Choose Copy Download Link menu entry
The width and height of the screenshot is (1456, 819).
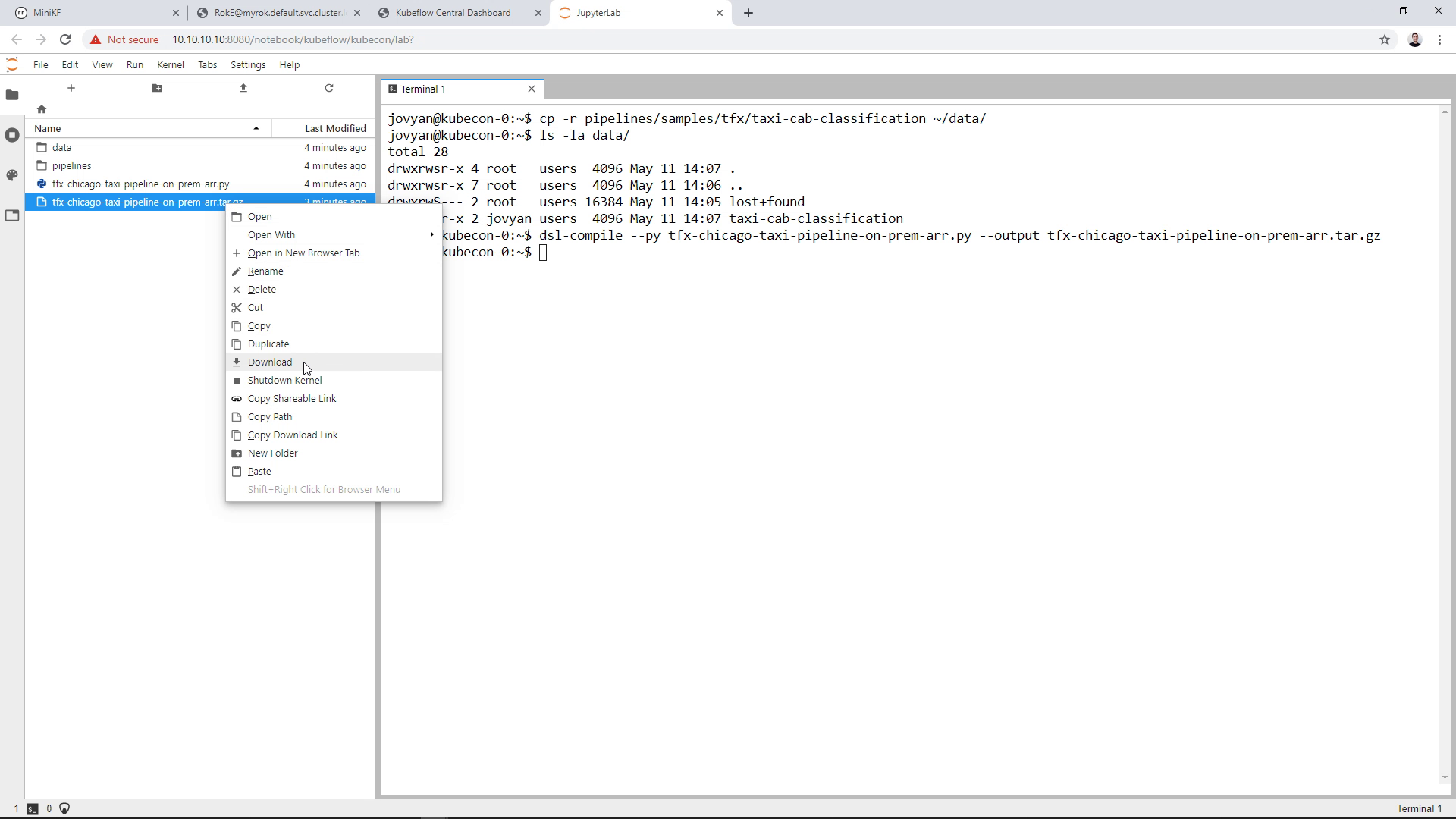(293, 435)
